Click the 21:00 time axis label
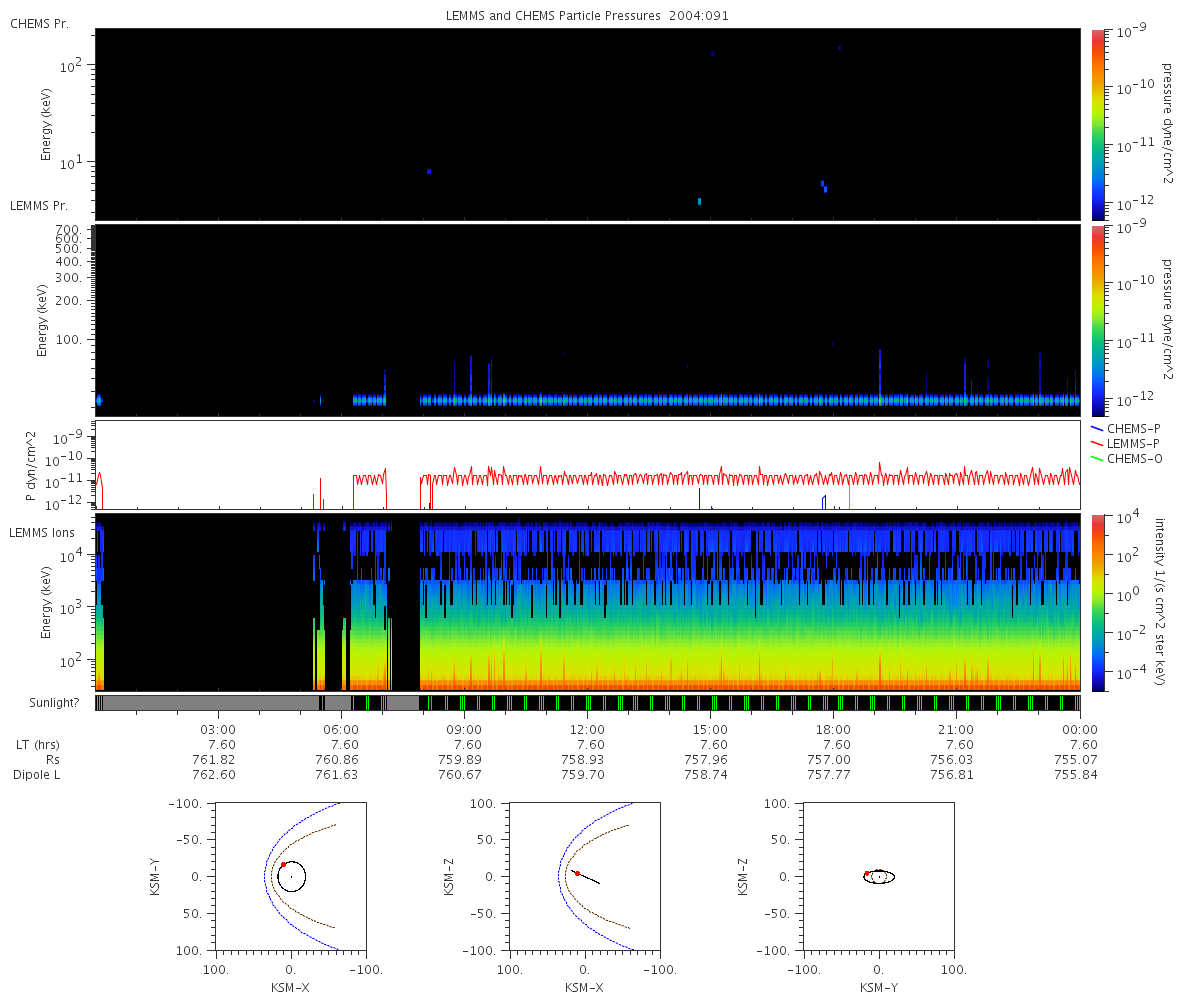Viewport: 1200px width, 1000px height. coord(957,730)
